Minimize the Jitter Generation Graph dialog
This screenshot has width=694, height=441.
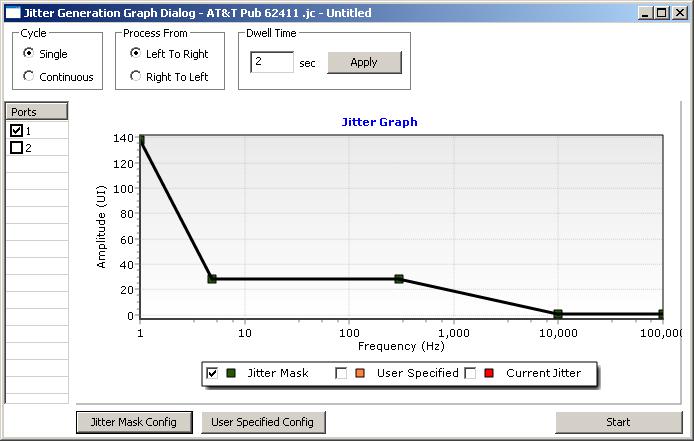click(645, 13)
